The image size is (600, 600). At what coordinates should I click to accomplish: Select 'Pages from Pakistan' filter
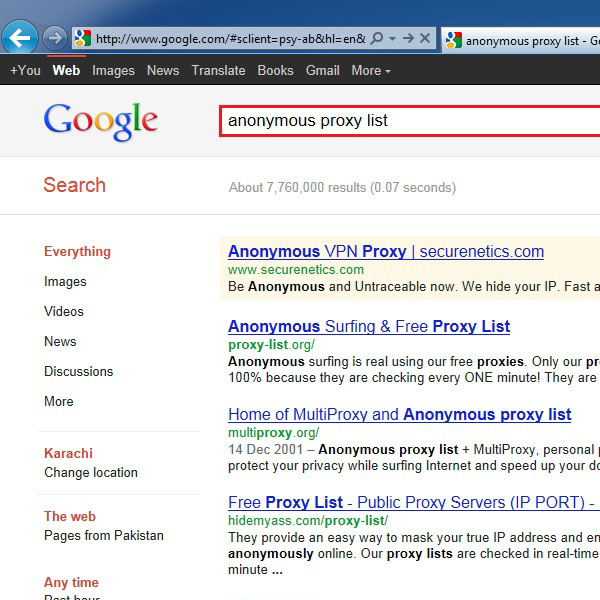click(104, 535)
